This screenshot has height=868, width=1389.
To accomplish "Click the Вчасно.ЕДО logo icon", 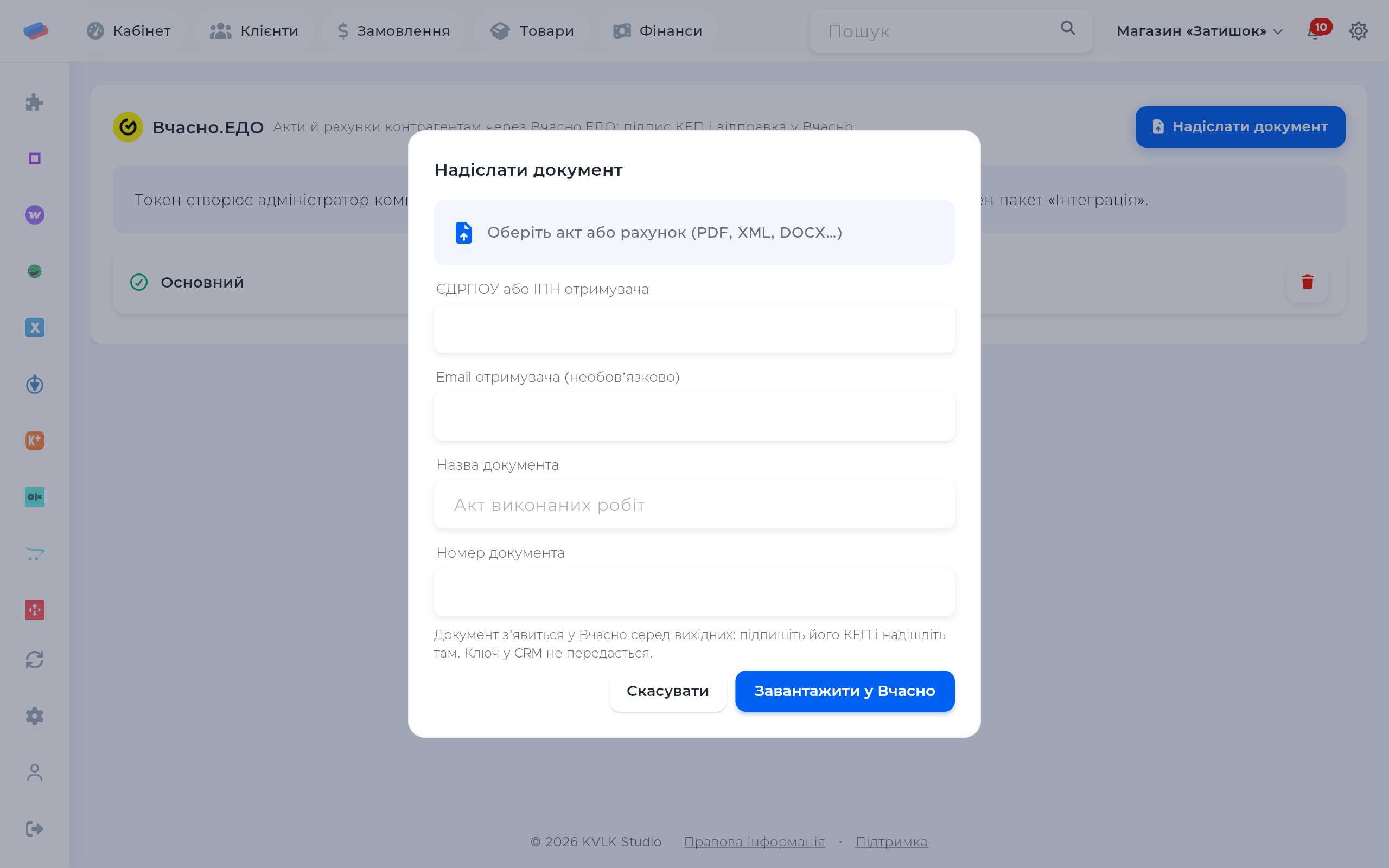I will click(x=128, y=127).
